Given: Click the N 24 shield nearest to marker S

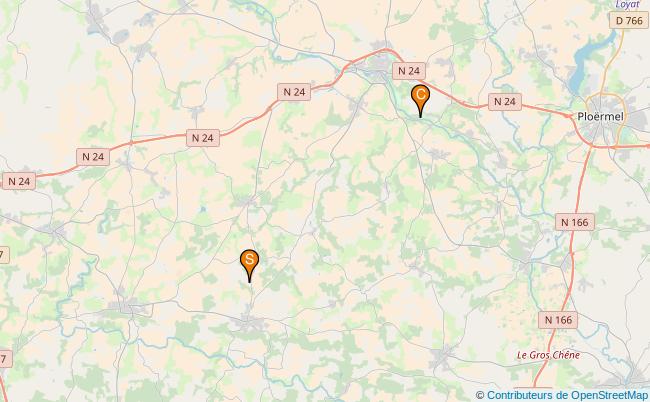Looking at the screenshot, I should pos(203,138).
